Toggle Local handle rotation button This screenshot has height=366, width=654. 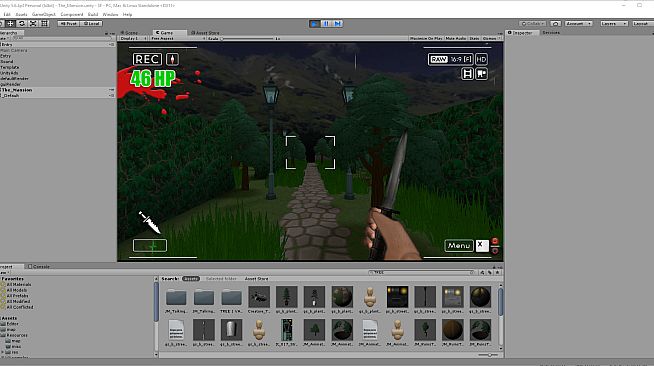(91, 24)
